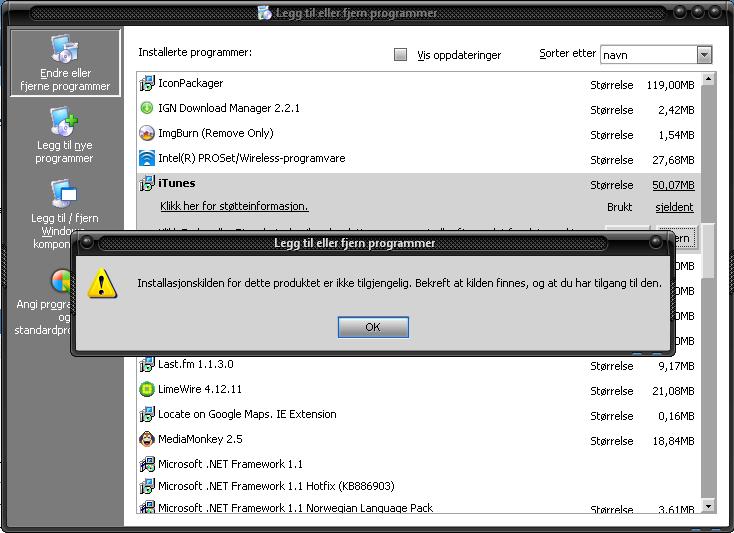Click scroll up arrow of program list
The height and width of the screenshot is (533, 734).
(708, 79)
